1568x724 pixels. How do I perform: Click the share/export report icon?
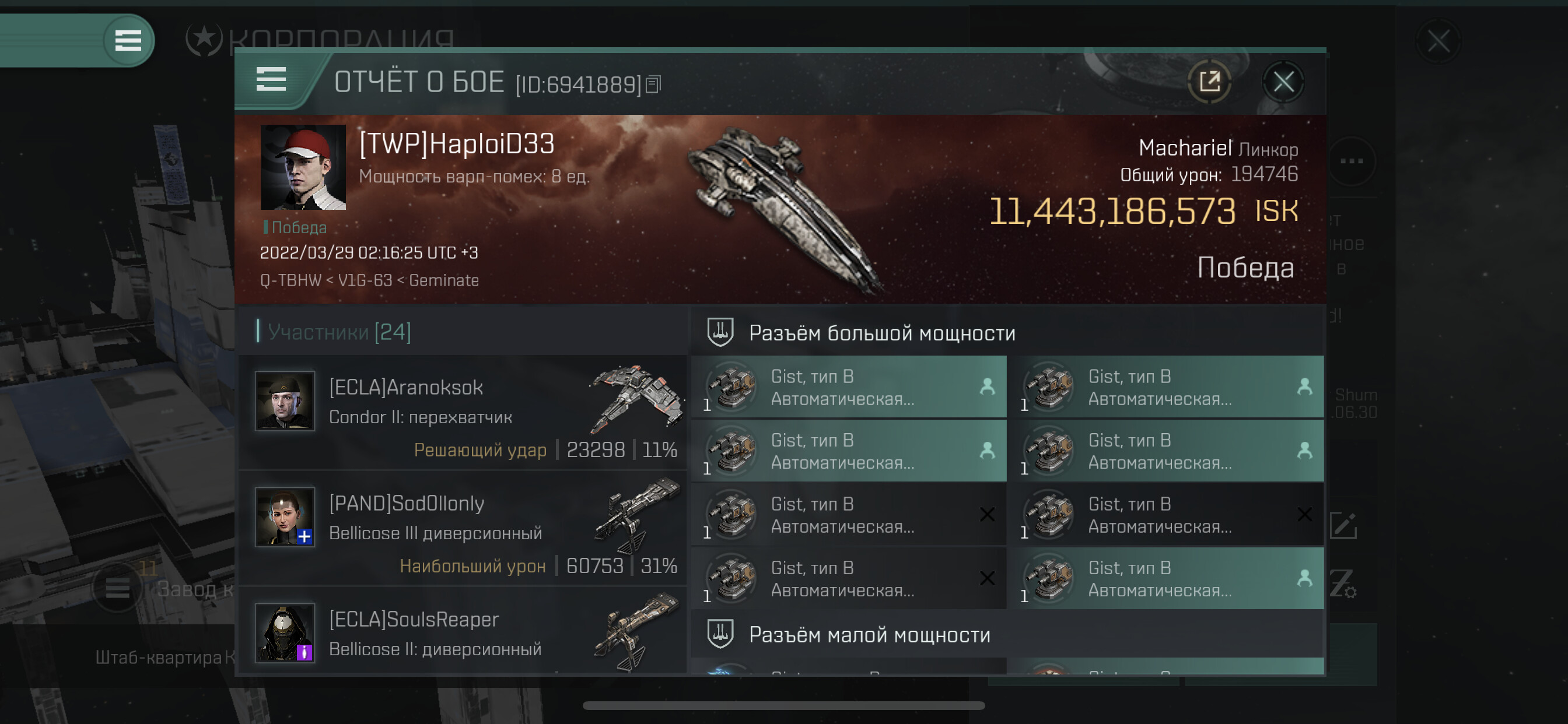click(x=1209, y=82)
